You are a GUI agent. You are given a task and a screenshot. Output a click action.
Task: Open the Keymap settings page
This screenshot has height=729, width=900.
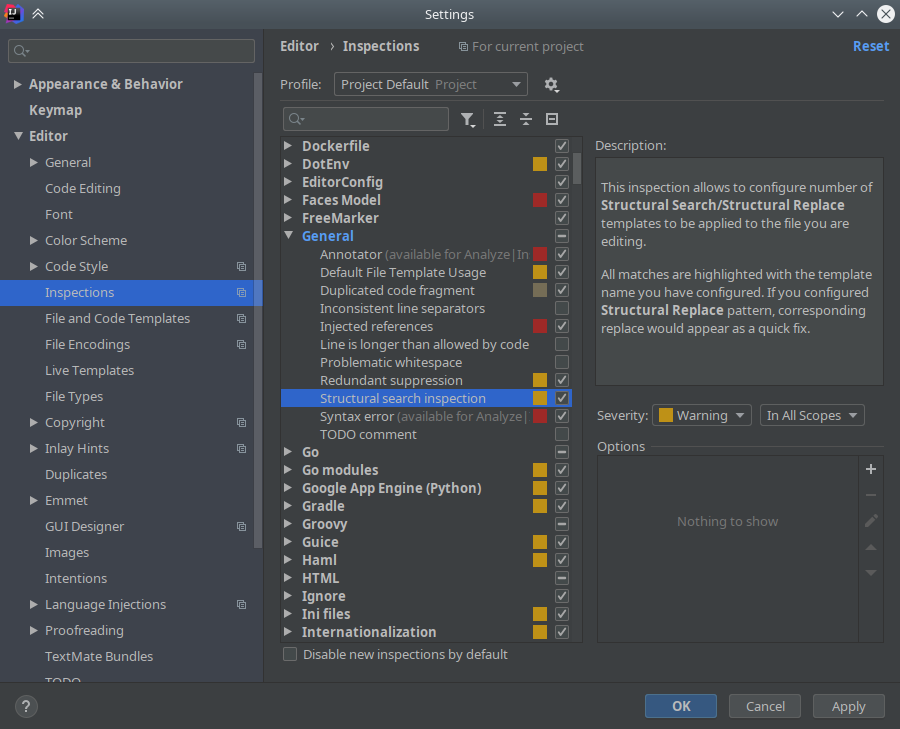(x=56, y=111)
